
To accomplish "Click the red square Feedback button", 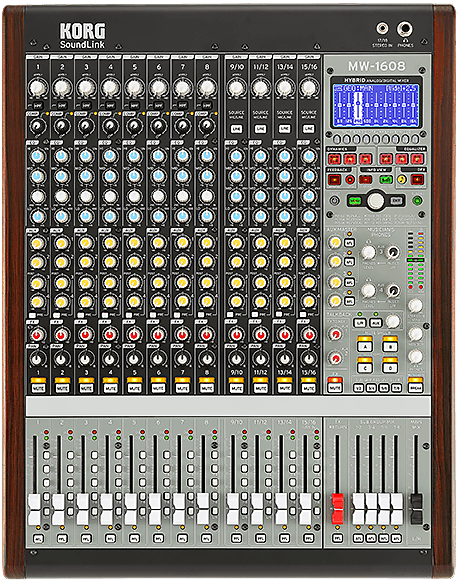I will (x=334, y=180).
